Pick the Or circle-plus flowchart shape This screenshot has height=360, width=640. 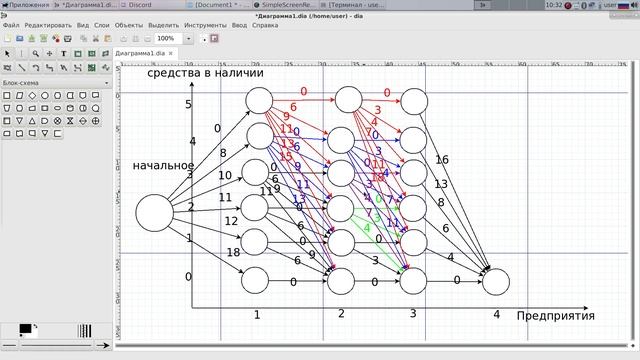click(x=96, y=121)
